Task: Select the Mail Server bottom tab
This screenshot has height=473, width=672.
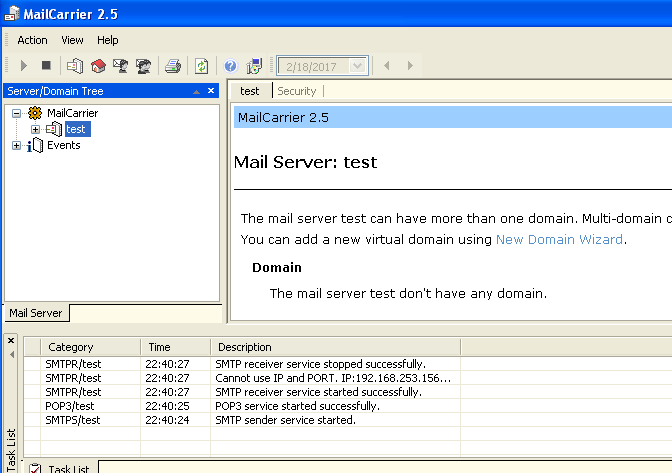Action: tap(36, 313)
